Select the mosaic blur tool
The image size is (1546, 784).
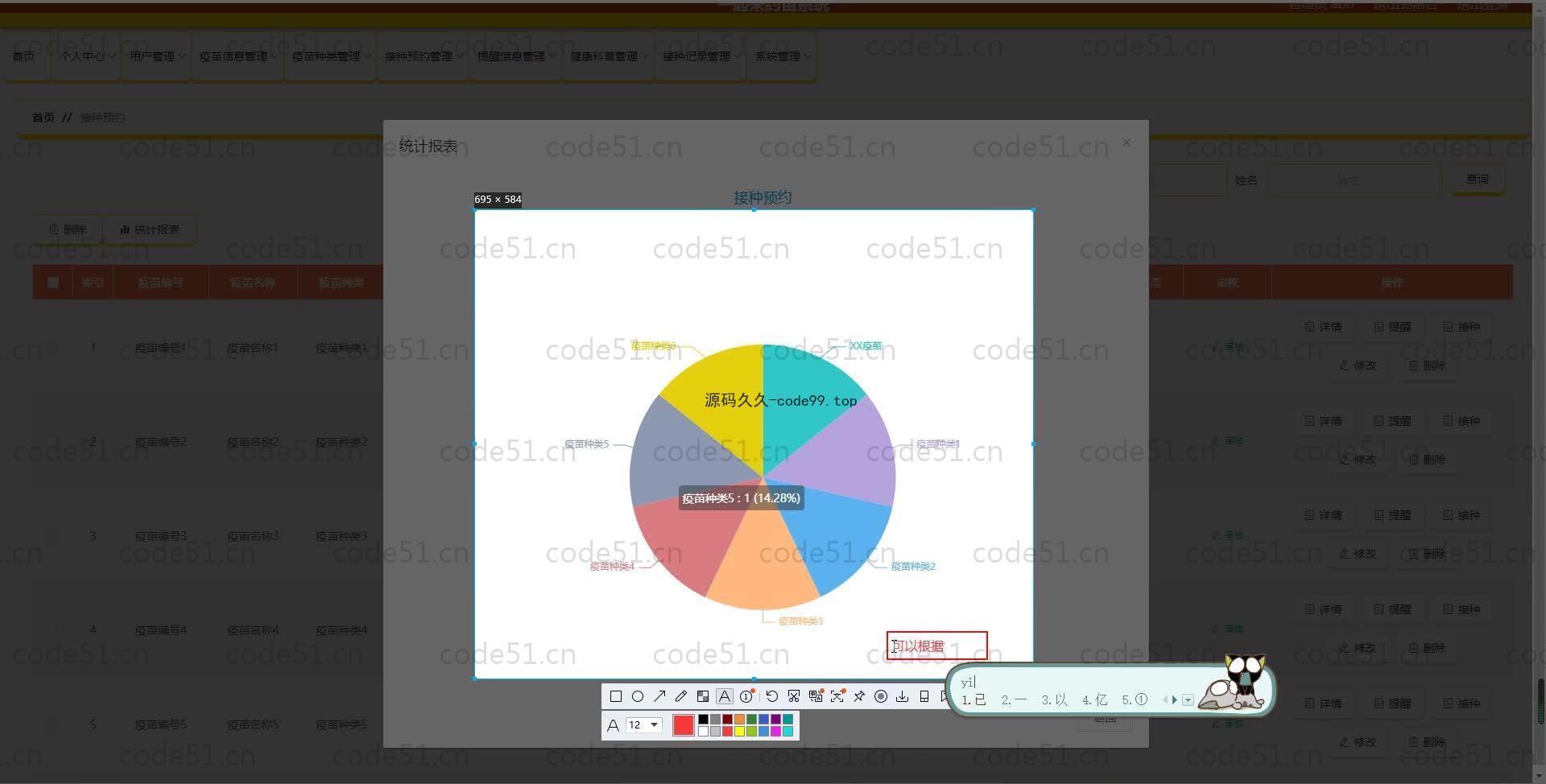click(x=703, y=696)
